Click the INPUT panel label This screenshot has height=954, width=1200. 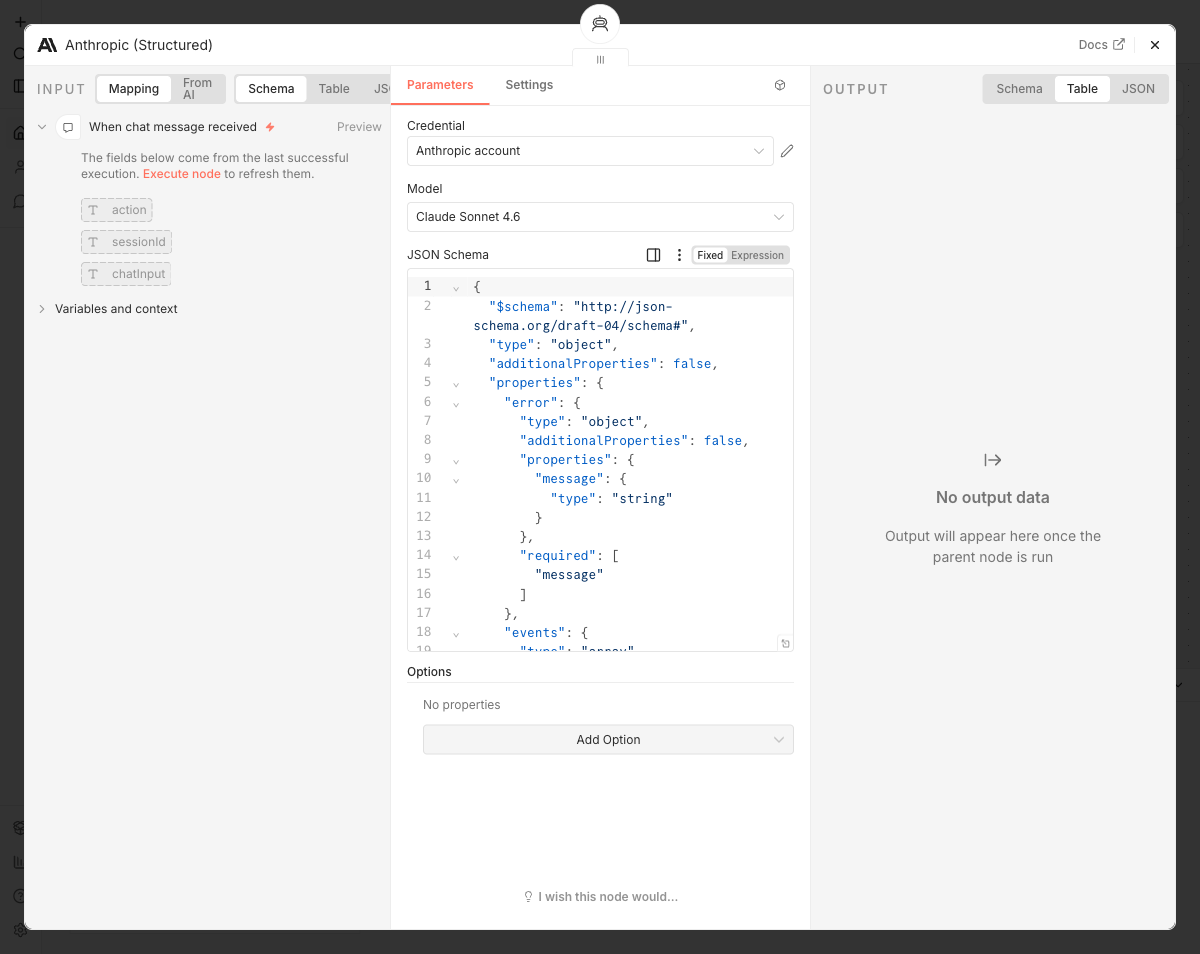coord(62,89)
